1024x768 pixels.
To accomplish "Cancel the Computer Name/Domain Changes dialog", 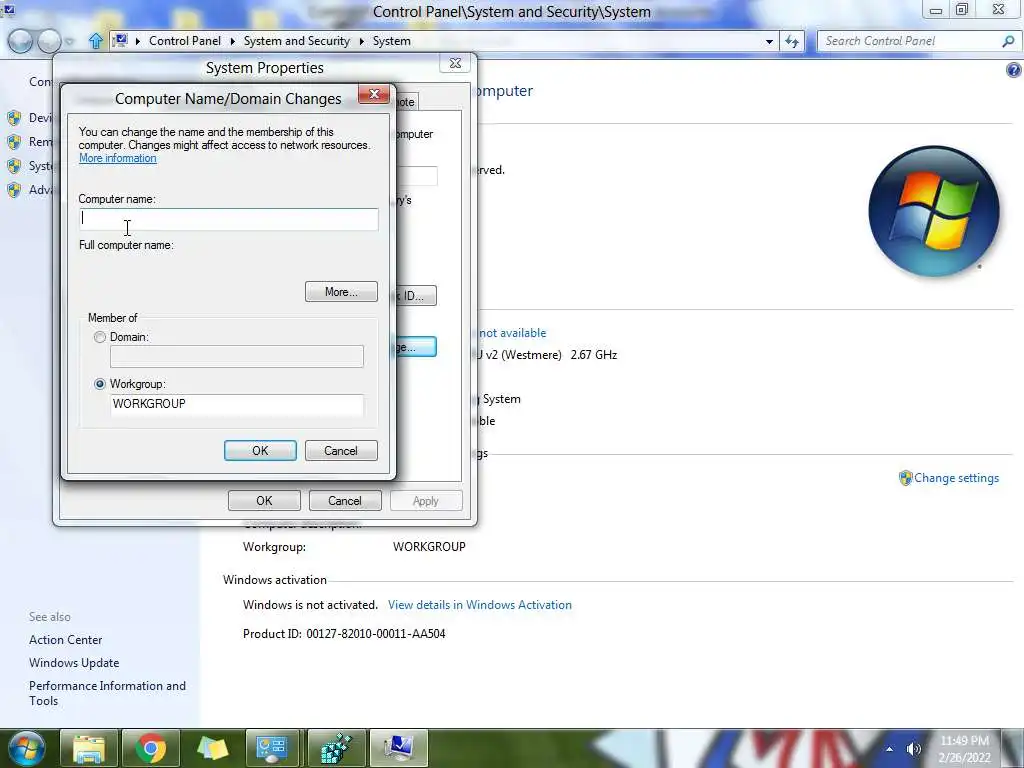I will pyautogui.click(x=341, y=451).
